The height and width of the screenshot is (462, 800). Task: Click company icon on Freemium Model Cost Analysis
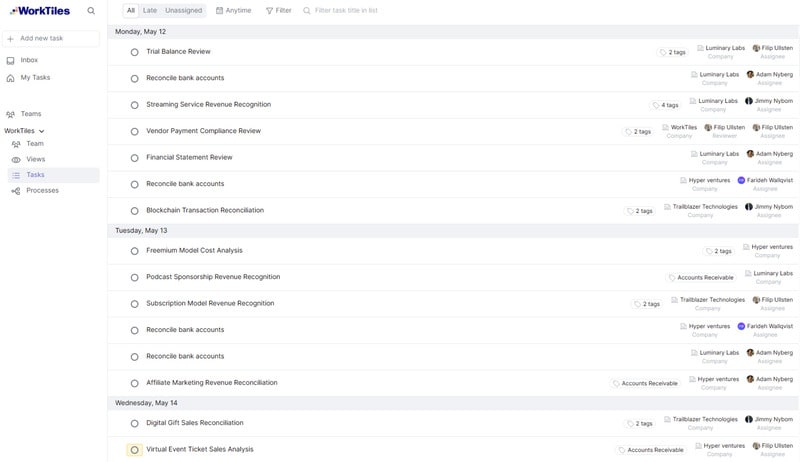point(745,247)
